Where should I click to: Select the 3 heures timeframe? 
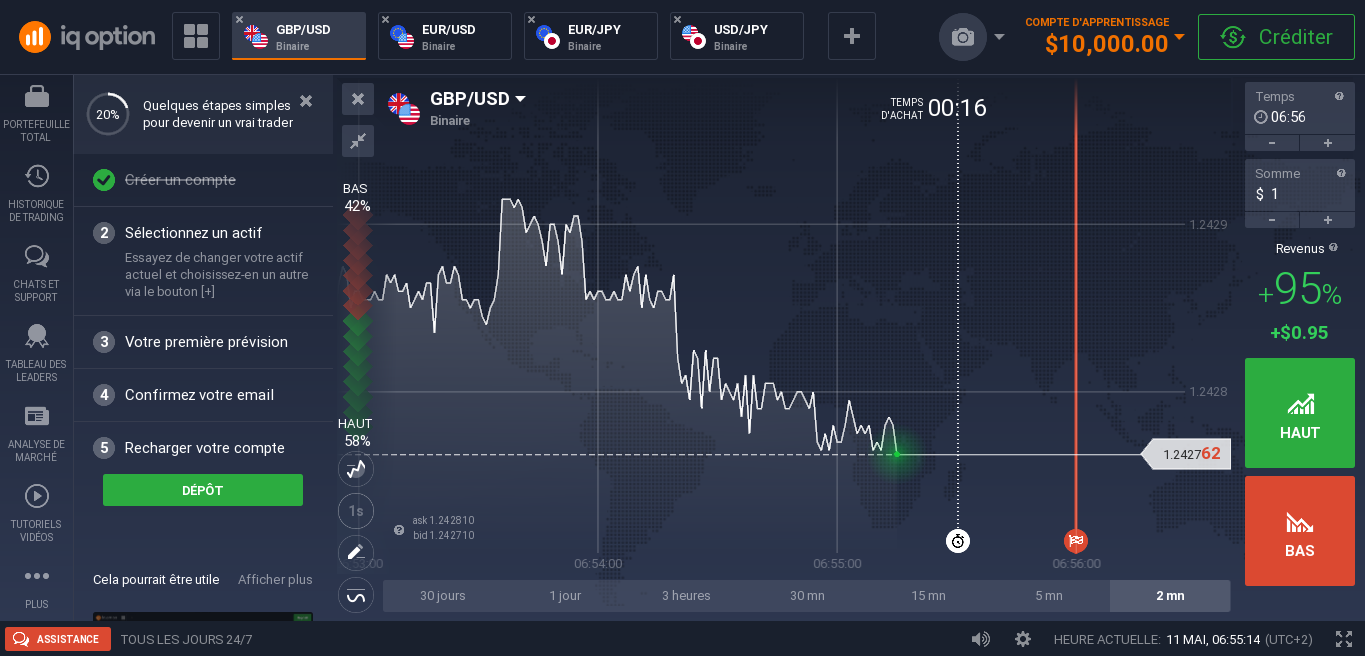[686, 596]
